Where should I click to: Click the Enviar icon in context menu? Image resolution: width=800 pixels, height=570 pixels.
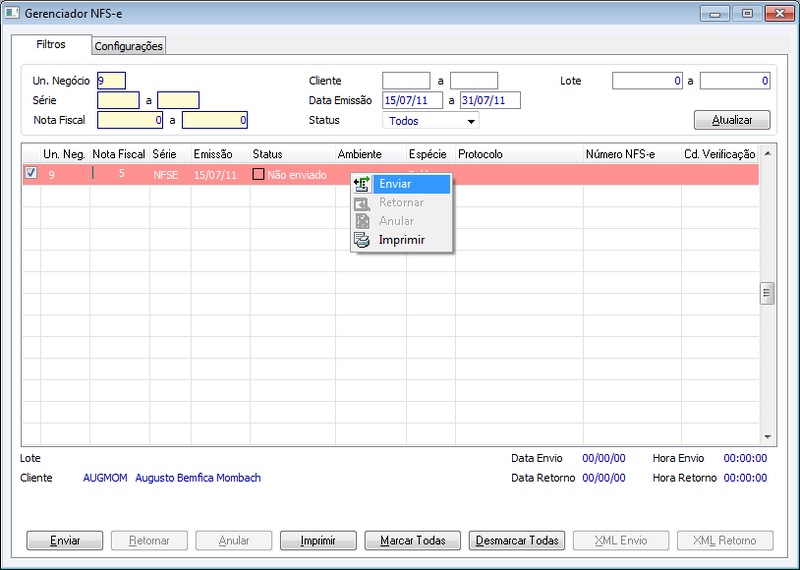(x=362, y=184)
